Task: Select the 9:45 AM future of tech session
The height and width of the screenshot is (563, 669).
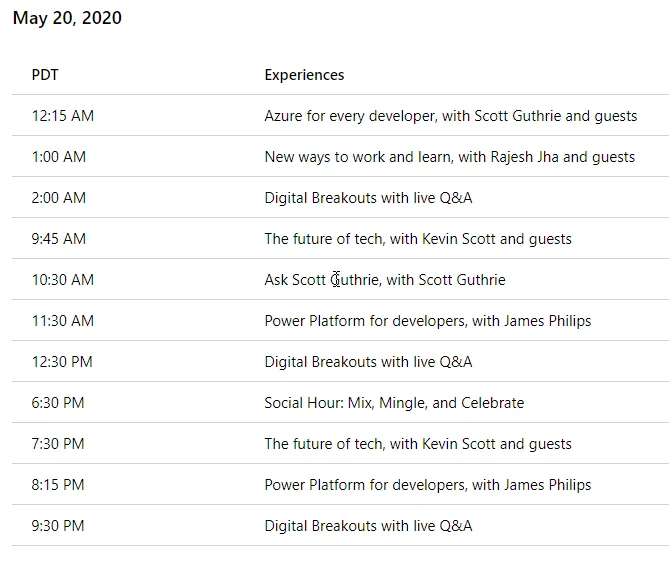Action: [418, 238]
